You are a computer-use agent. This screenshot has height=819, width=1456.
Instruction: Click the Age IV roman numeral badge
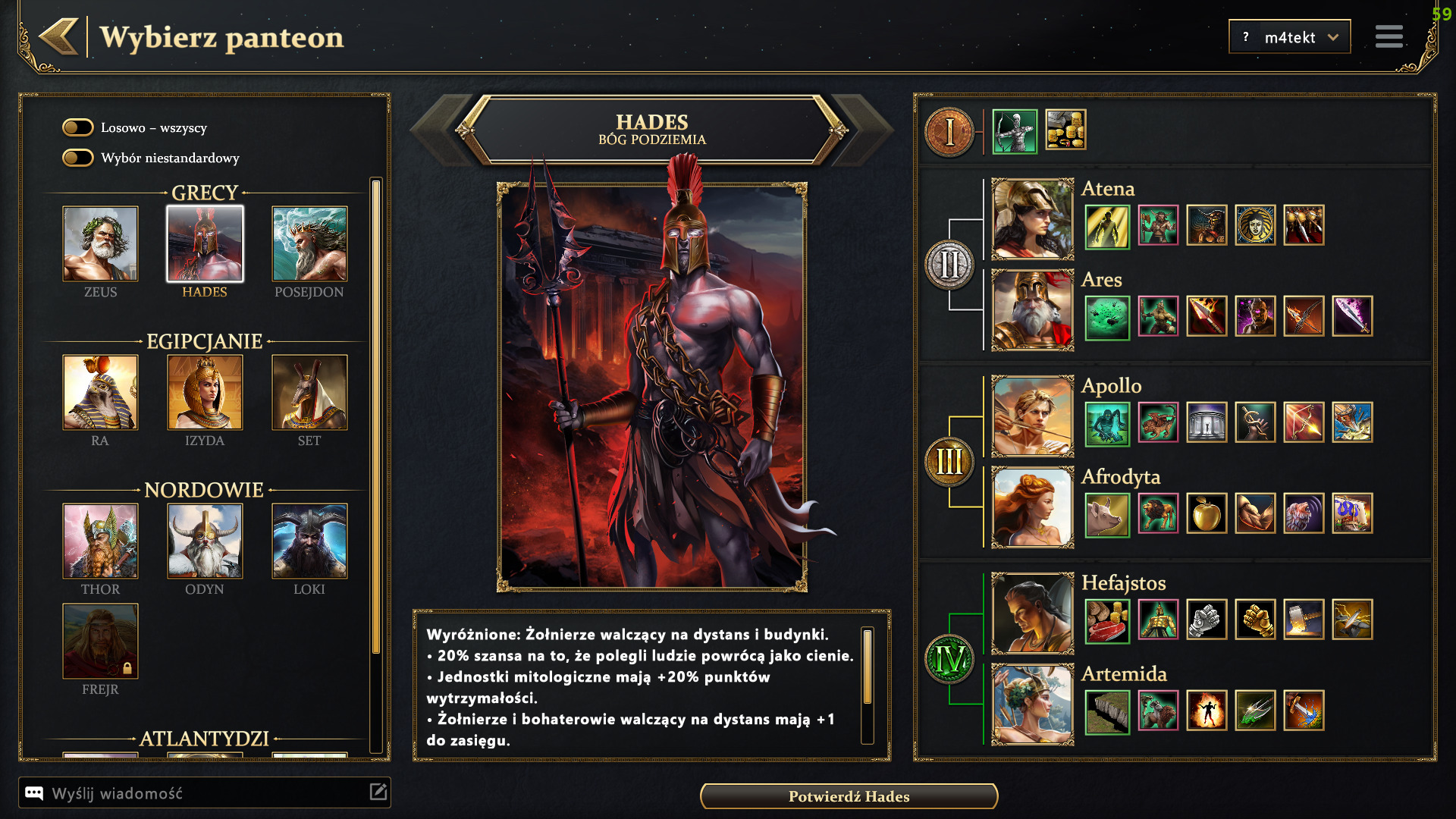point(949,659)
